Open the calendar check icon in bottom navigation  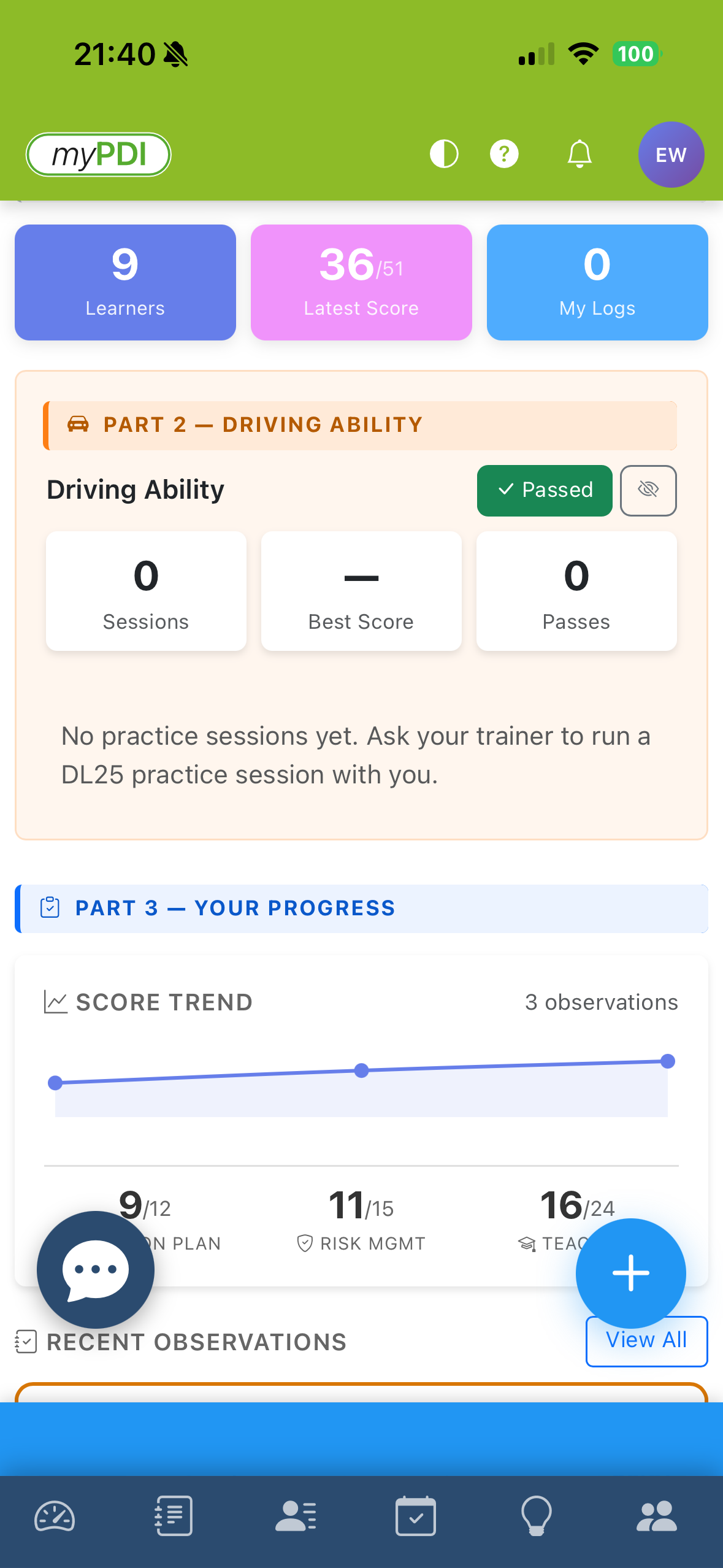click(x=416, y=1516)
